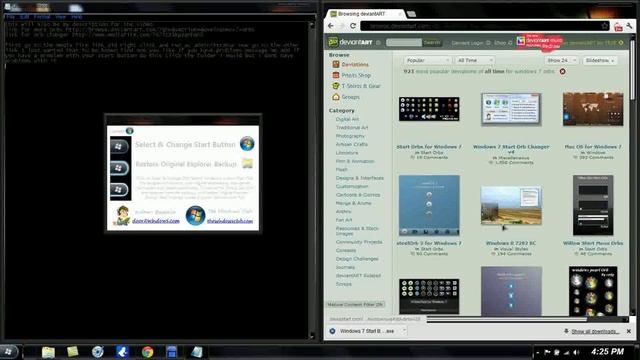Screen dimensions: 640x360
Task: Reload the deviantART page in Chrome
Action: click(353, 26)
